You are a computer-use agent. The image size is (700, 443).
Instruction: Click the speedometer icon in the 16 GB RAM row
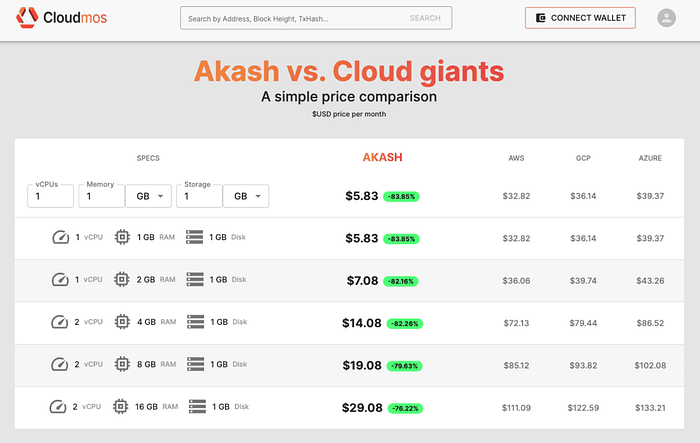[58, 407]
